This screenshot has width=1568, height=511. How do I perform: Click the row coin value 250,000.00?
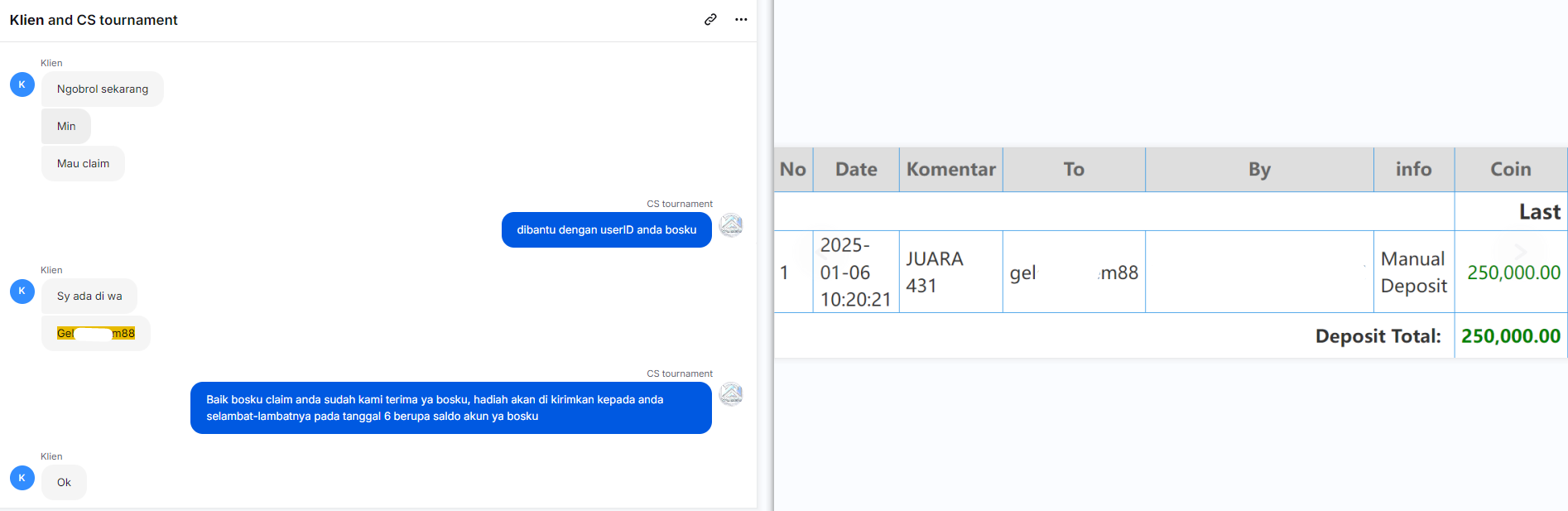pyautogui.click(x=1513, y=272)
